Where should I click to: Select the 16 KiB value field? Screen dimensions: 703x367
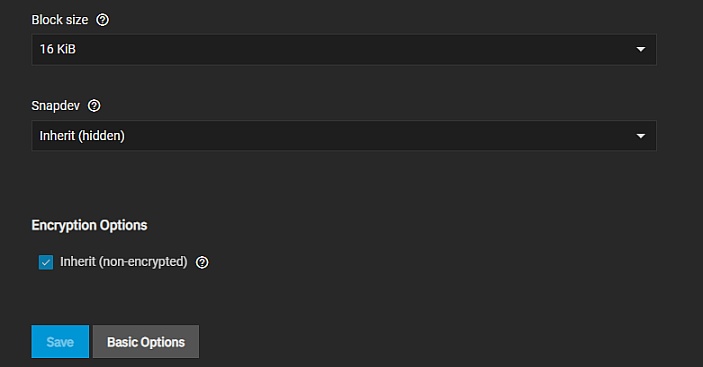pyautogui.click(x=58, y=49)
